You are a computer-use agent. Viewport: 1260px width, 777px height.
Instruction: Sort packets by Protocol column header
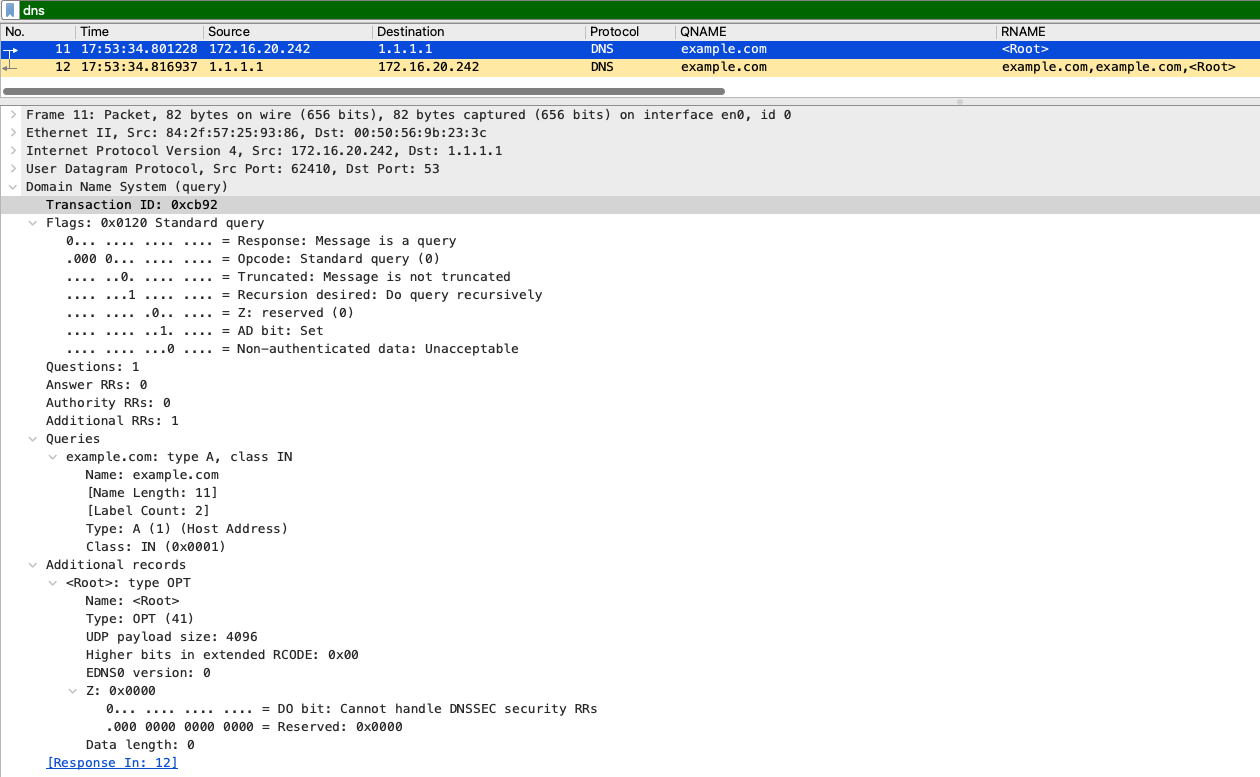[x=631, y=32]
